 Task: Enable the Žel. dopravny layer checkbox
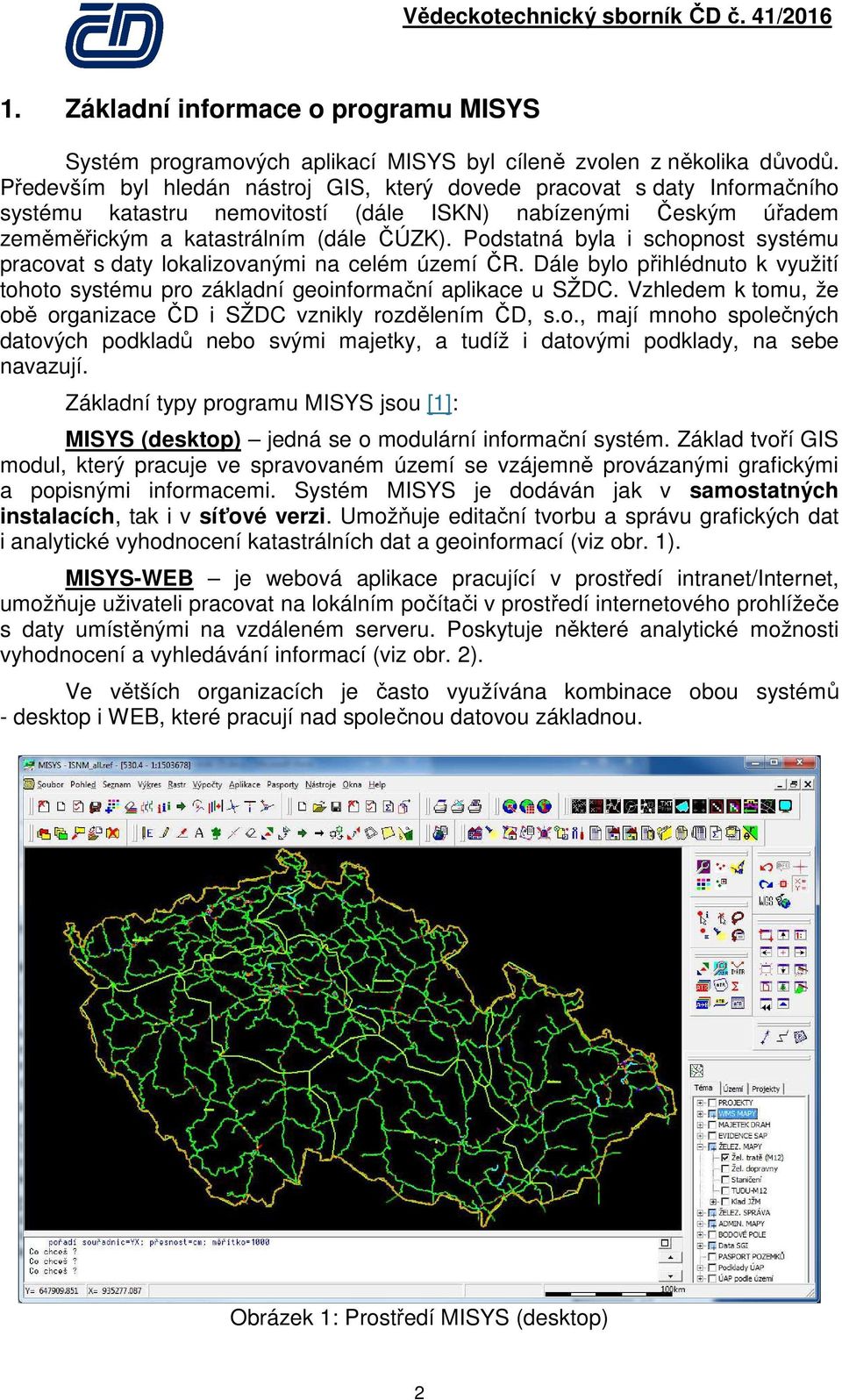725,1168
